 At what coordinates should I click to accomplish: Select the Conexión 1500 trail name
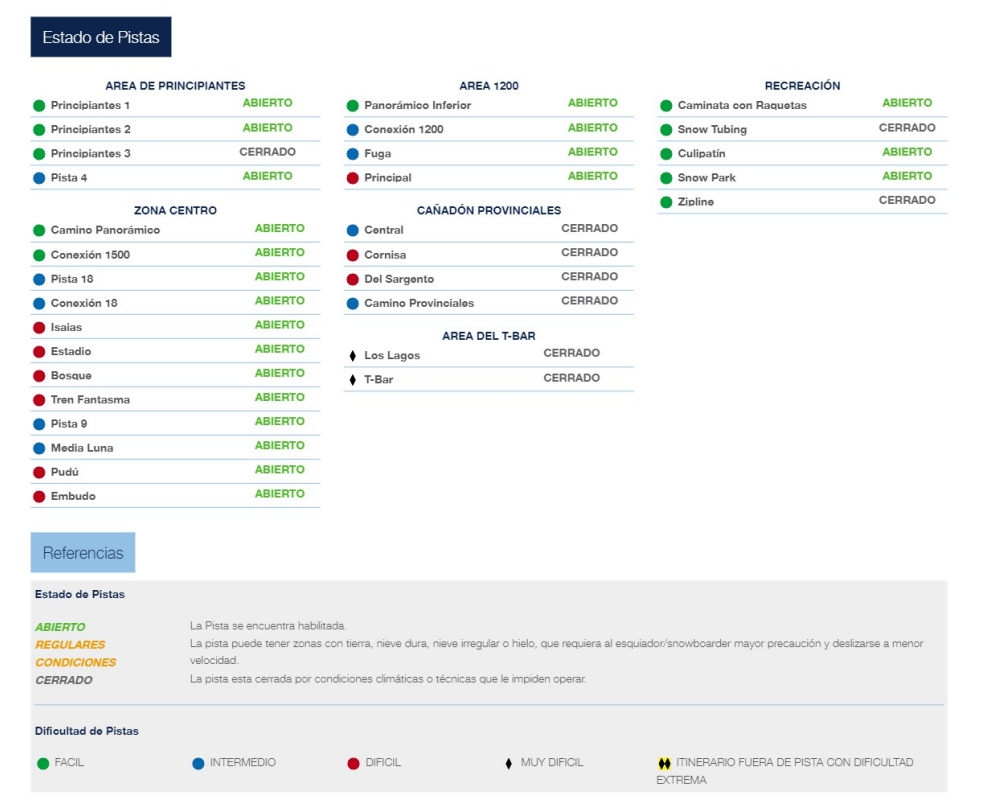(x=90, y=255)
